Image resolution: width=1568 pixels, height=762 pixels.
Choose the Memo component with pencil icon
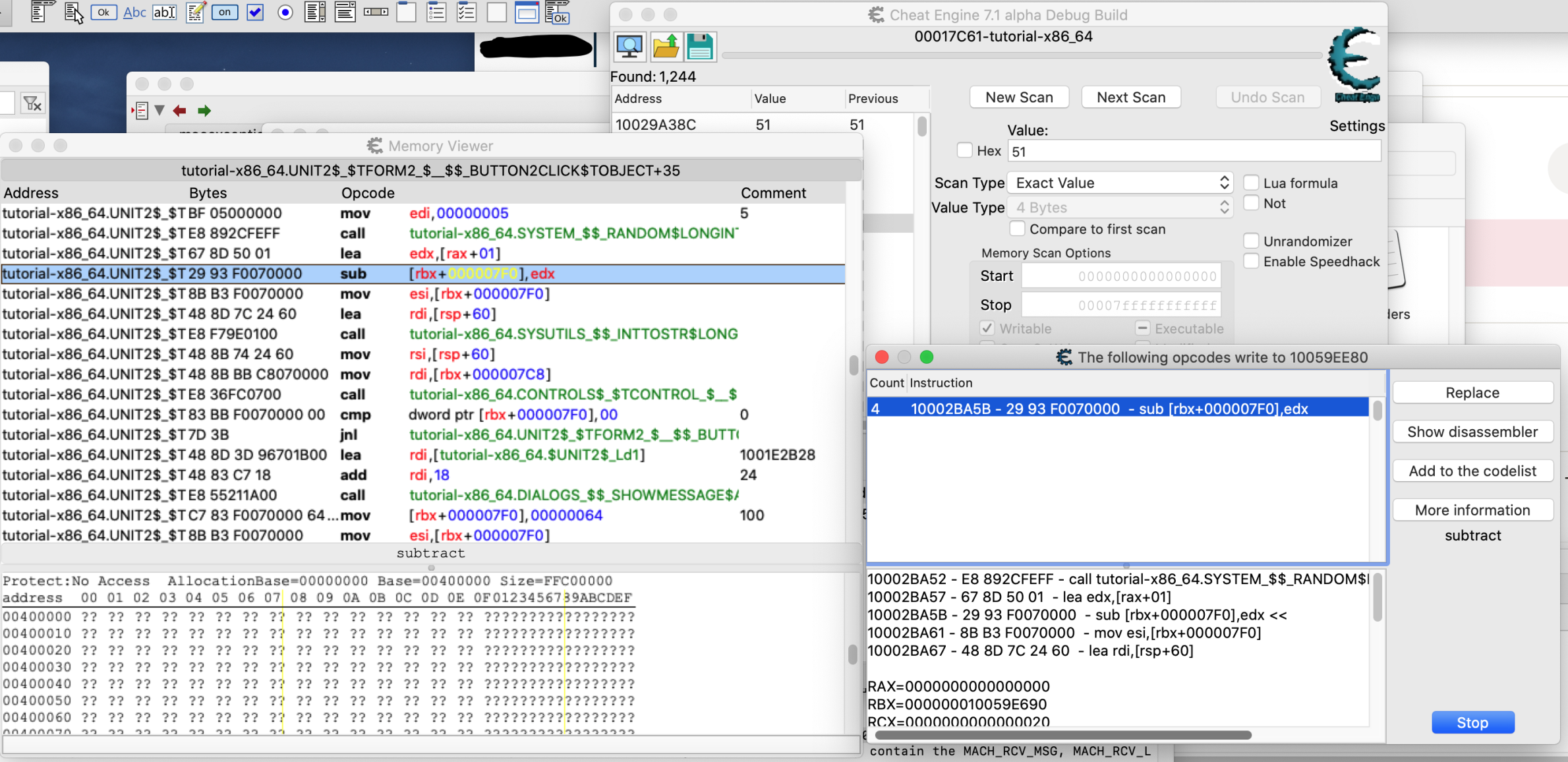point(195,12)
